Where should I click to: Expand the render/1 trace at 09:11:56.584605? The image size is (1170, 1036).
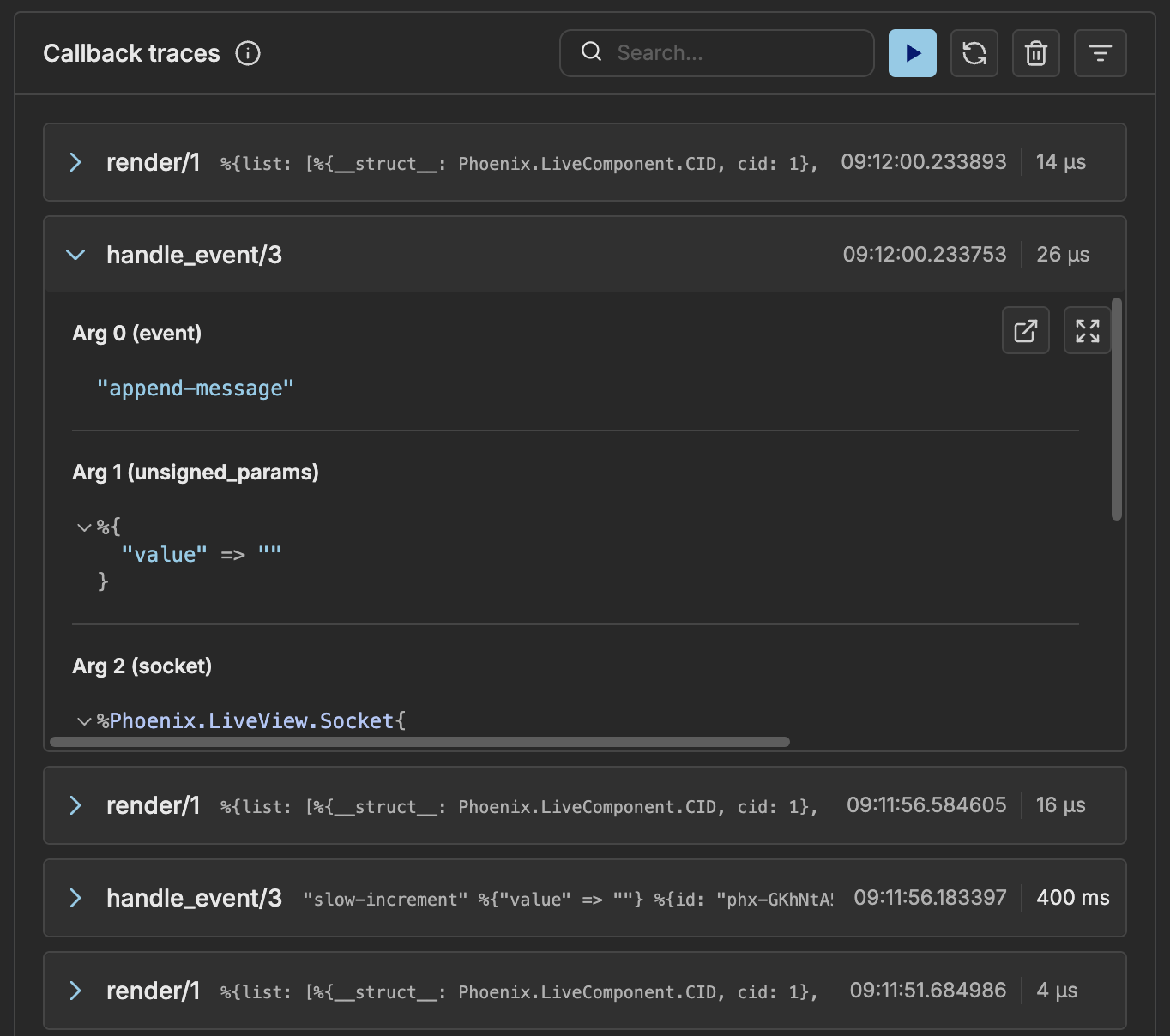click(75, 805)
